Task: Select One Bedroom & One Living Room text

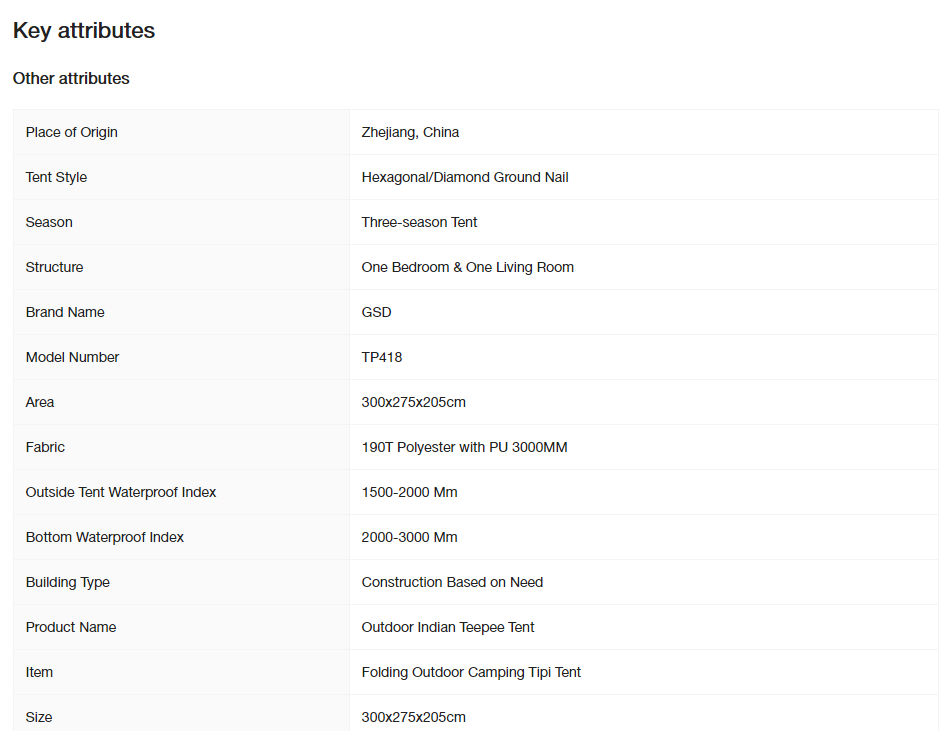Action: (x=468, y=267)
